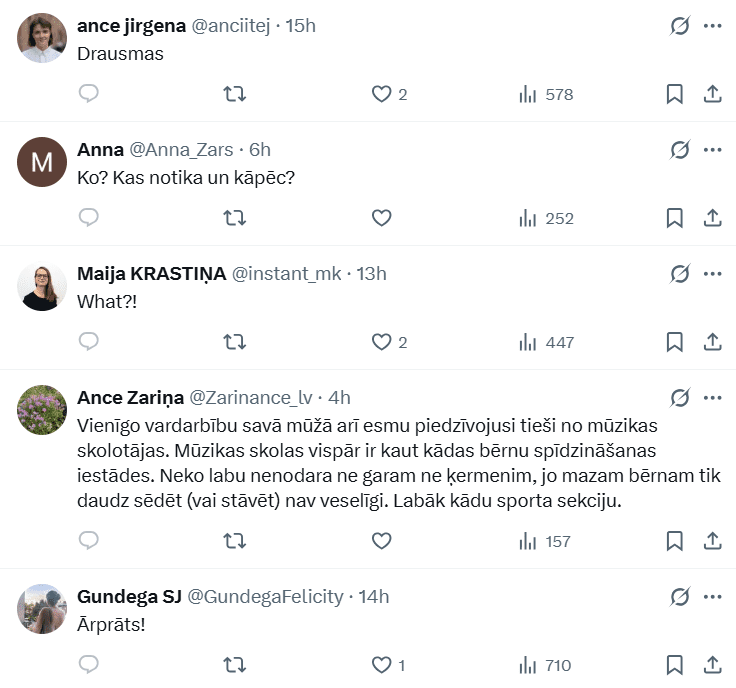Reply to ance jirgena's "Drausmas" tweet
The height and width of the screenshot is (688, 736).
tap(89, 94)
